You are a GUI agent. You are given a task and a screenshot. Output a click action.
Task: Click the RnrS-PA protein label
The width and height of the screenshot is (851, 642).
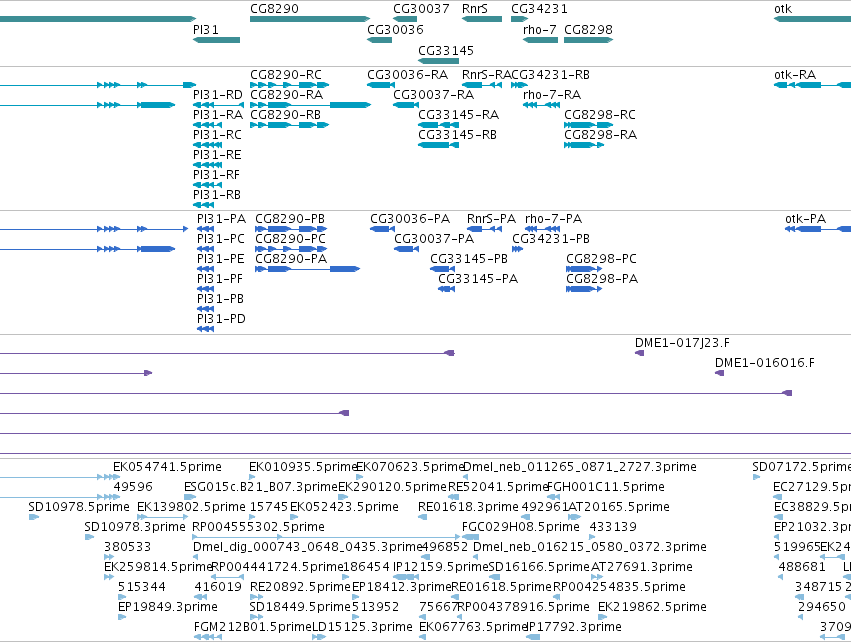click(x=491, y=219)
